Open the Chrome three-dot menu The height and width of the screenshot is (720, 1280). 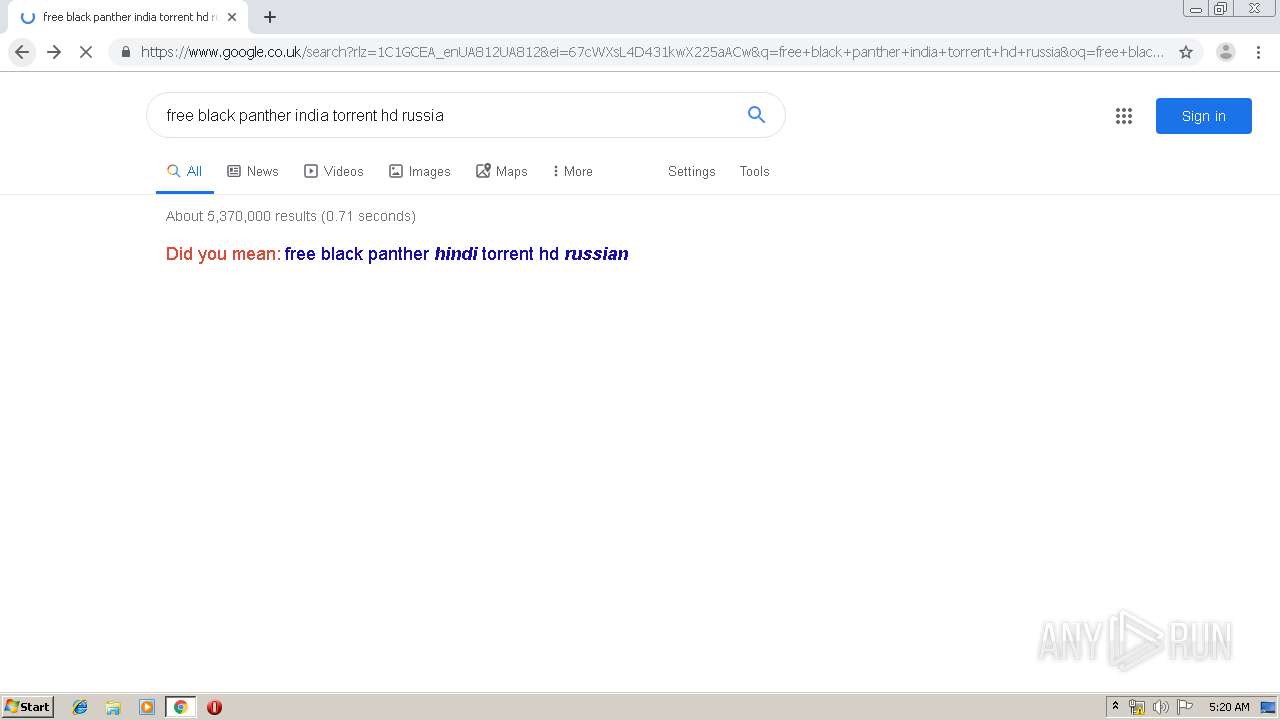(1259, 52)
